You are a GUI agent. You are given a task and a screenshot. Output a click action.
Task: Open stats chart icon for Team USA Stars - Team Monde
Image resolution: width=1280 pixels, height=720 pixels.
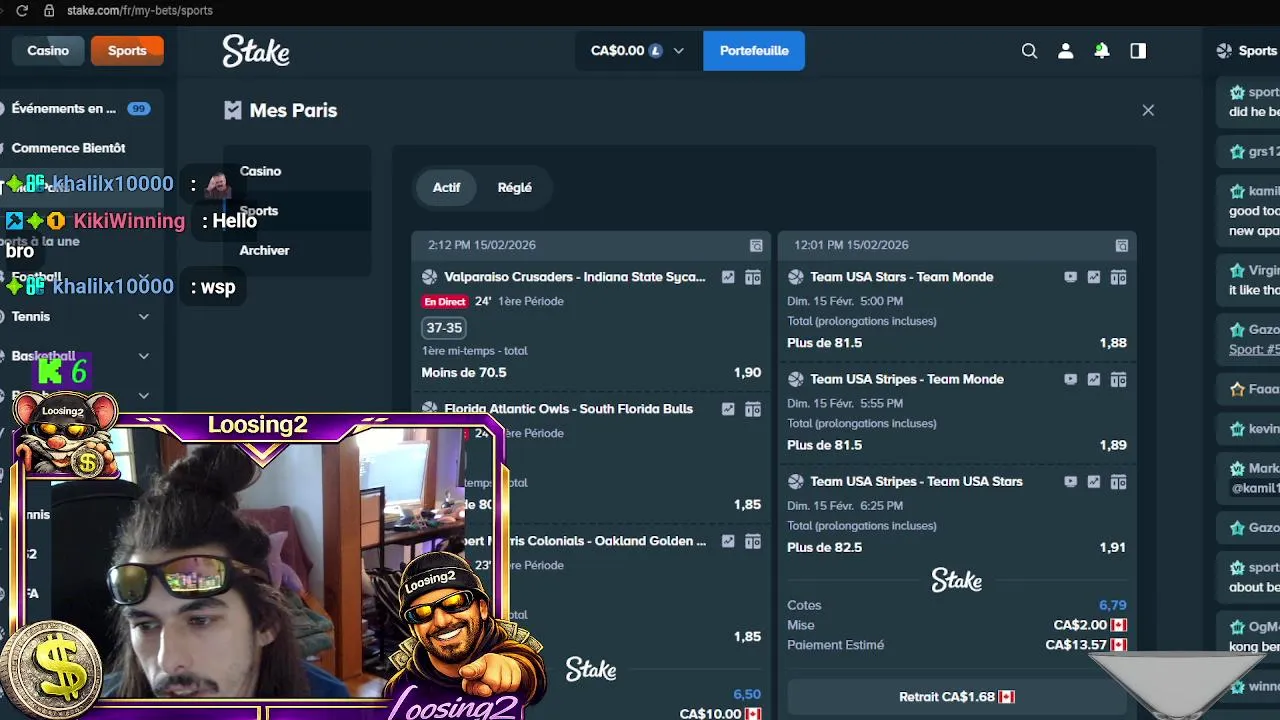pos(1094,277)
